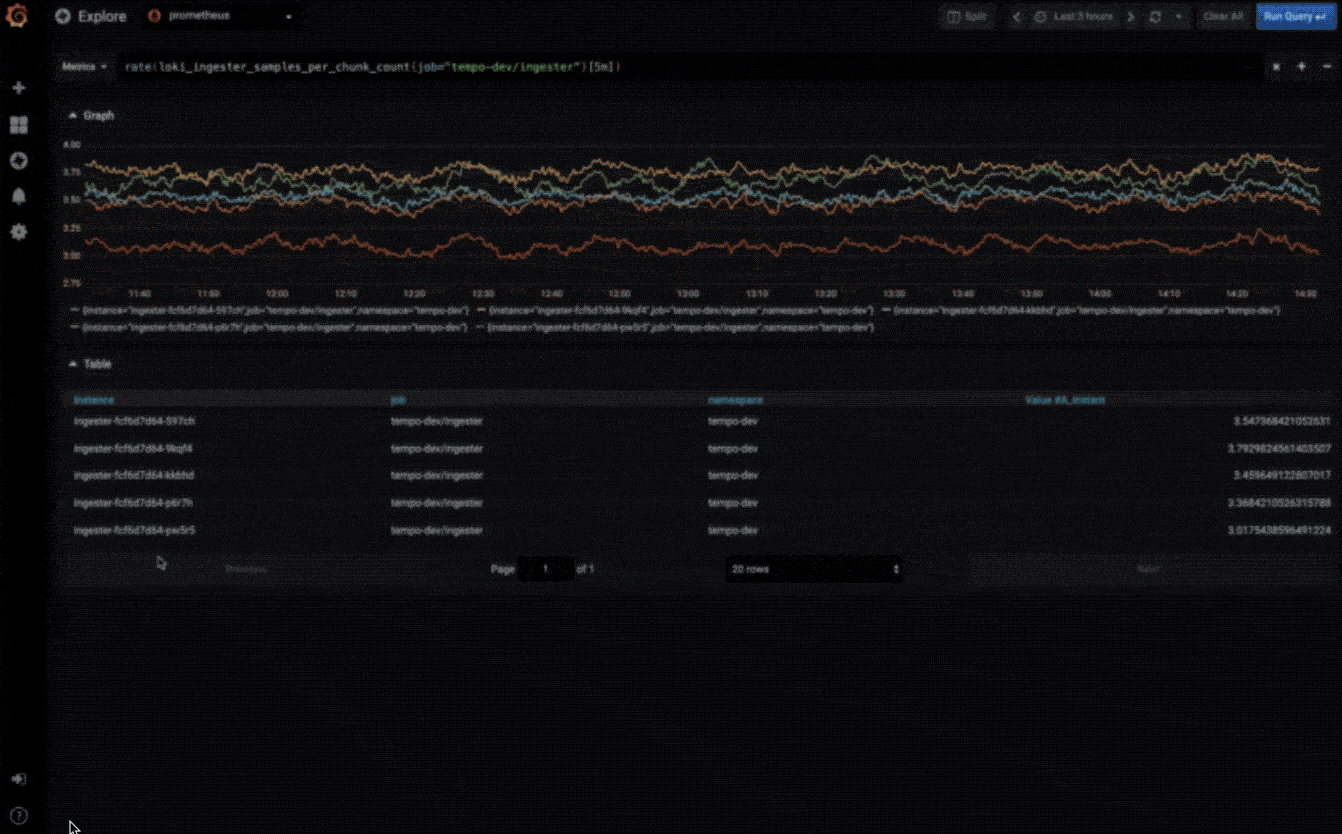The height and width of the screenshot is (834, 1342).
Task: Open the Dashboards grid icon in sidebar
Action: point(18,125)
